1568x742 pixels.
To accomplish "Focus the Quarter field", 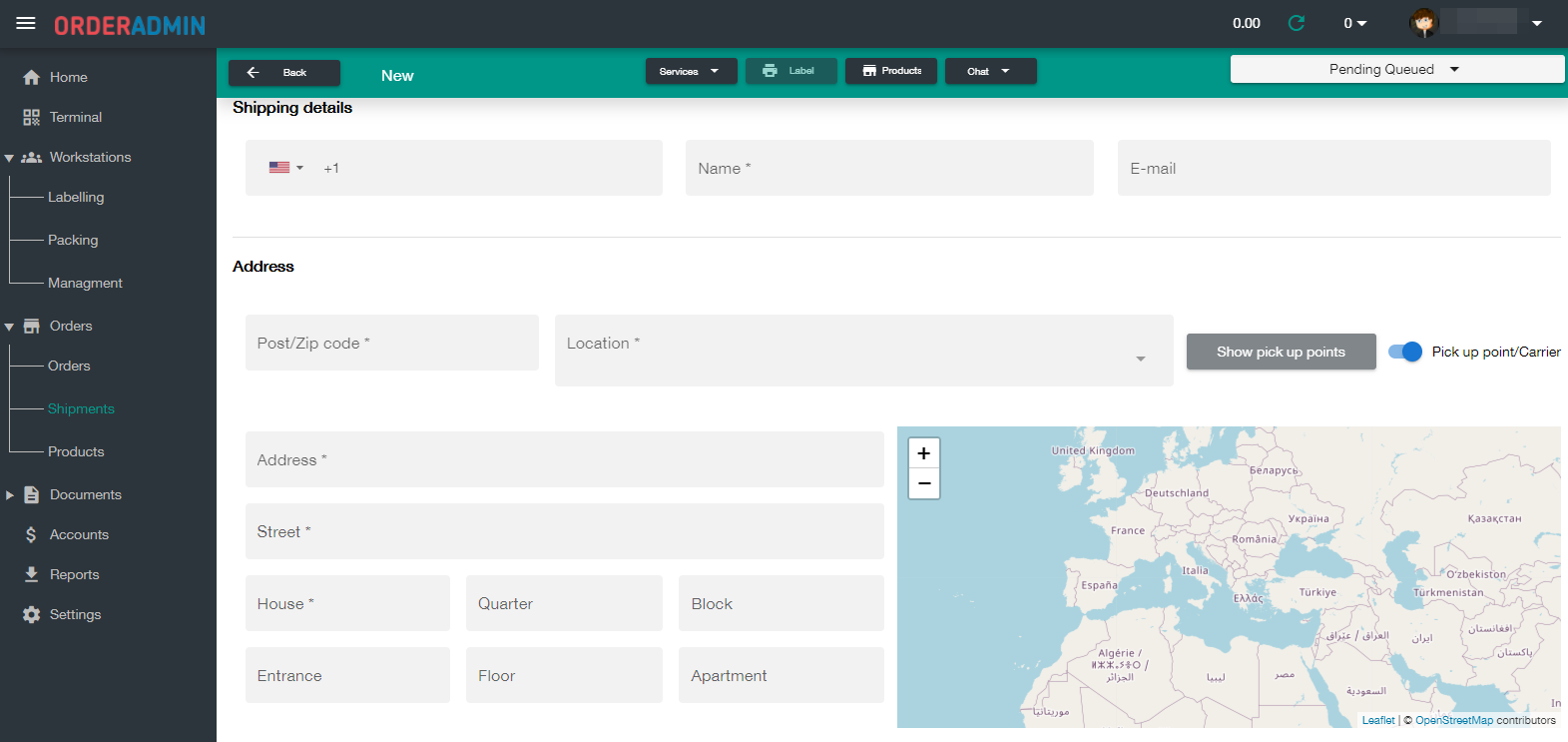I will coord(564,603).
